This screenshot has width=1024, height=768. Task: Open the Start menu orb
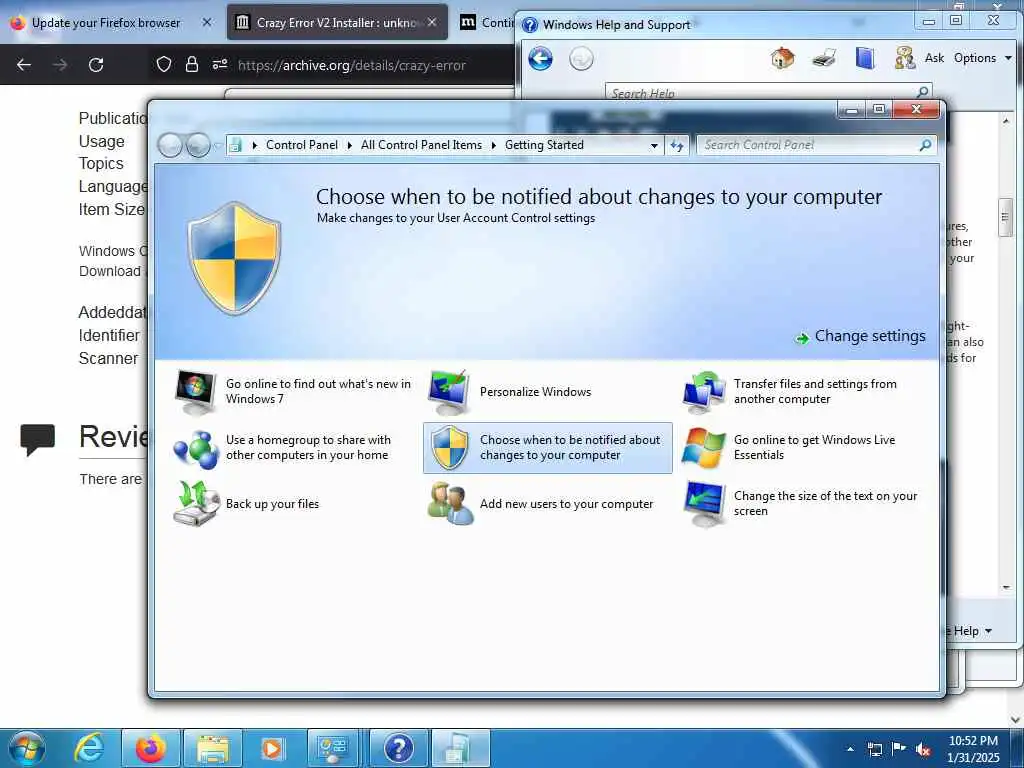[x=28, y=748]
